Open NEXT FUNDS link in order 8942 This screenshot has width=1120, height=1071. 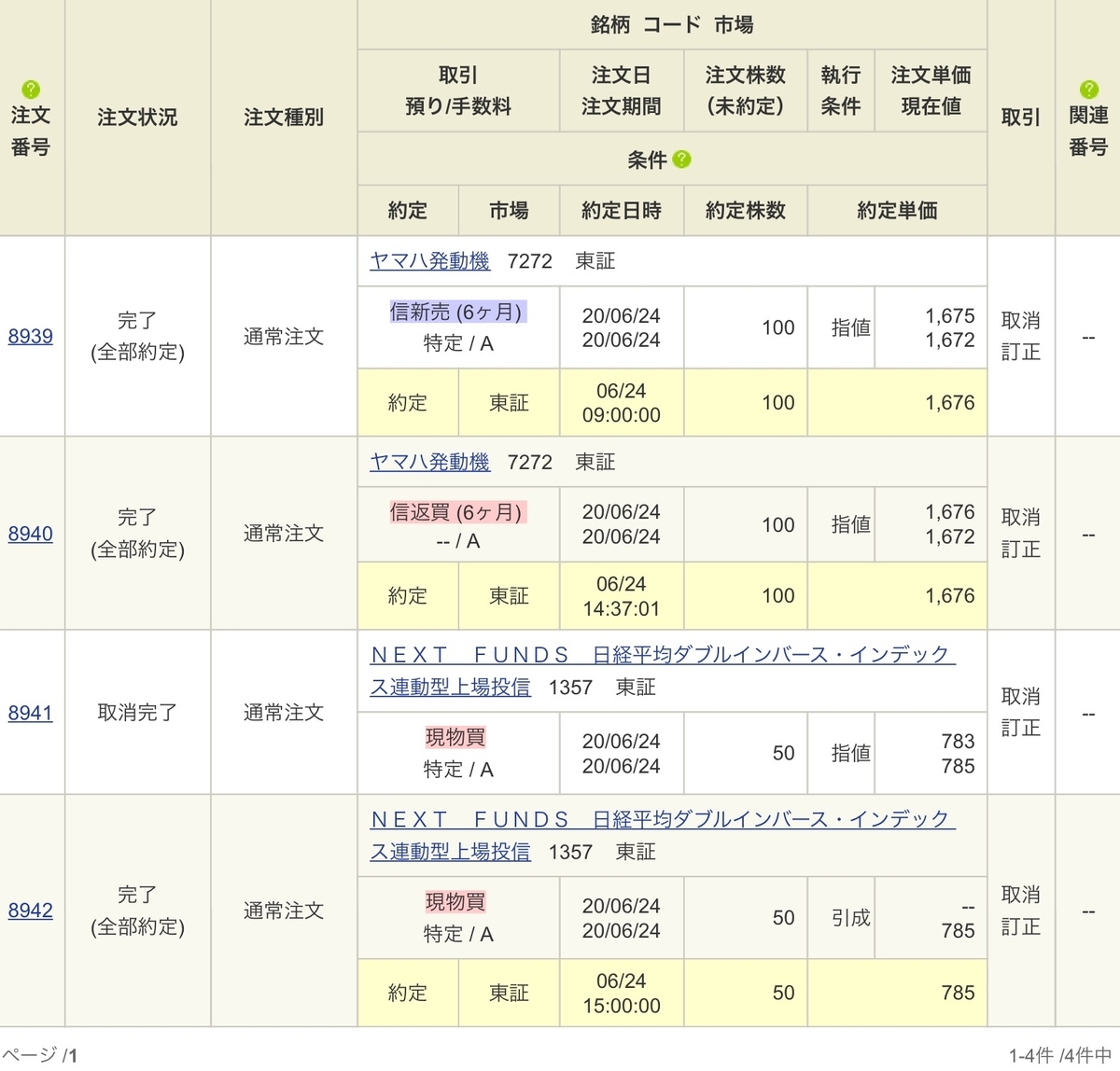[x=663, y=836]
